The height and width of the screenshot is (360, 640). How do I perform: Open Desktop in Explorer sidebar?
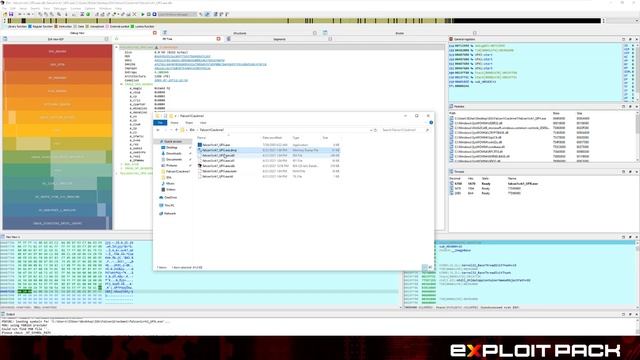172,147
